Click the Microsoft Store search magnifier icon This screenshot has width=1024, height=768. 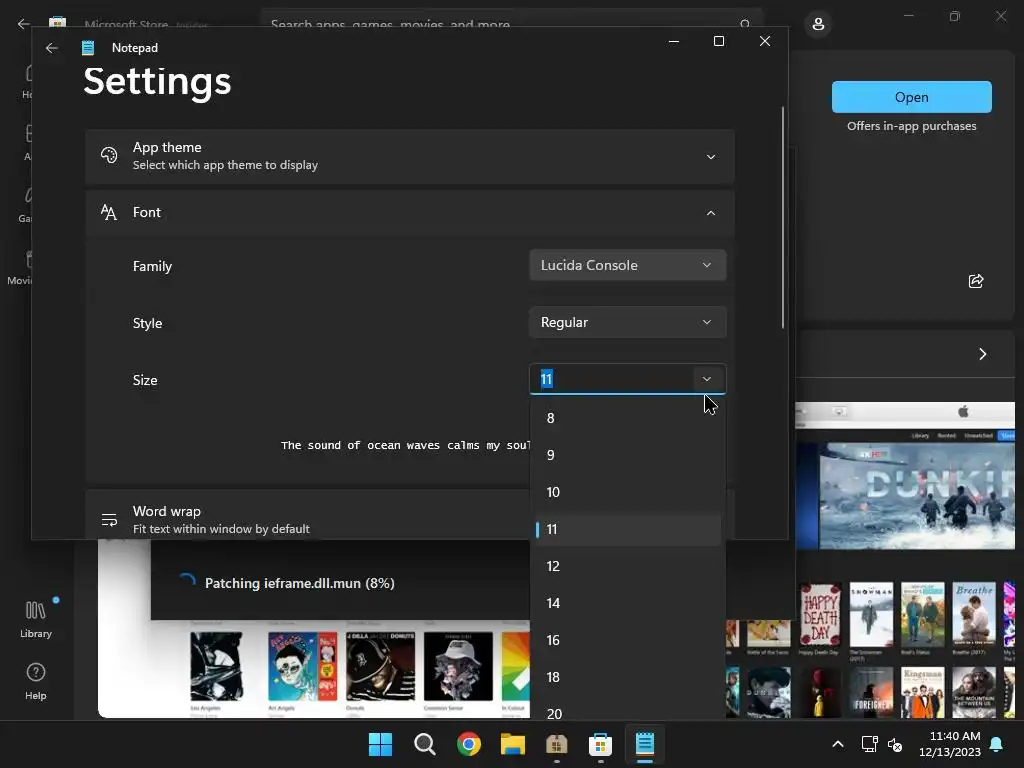pos(745,24)
